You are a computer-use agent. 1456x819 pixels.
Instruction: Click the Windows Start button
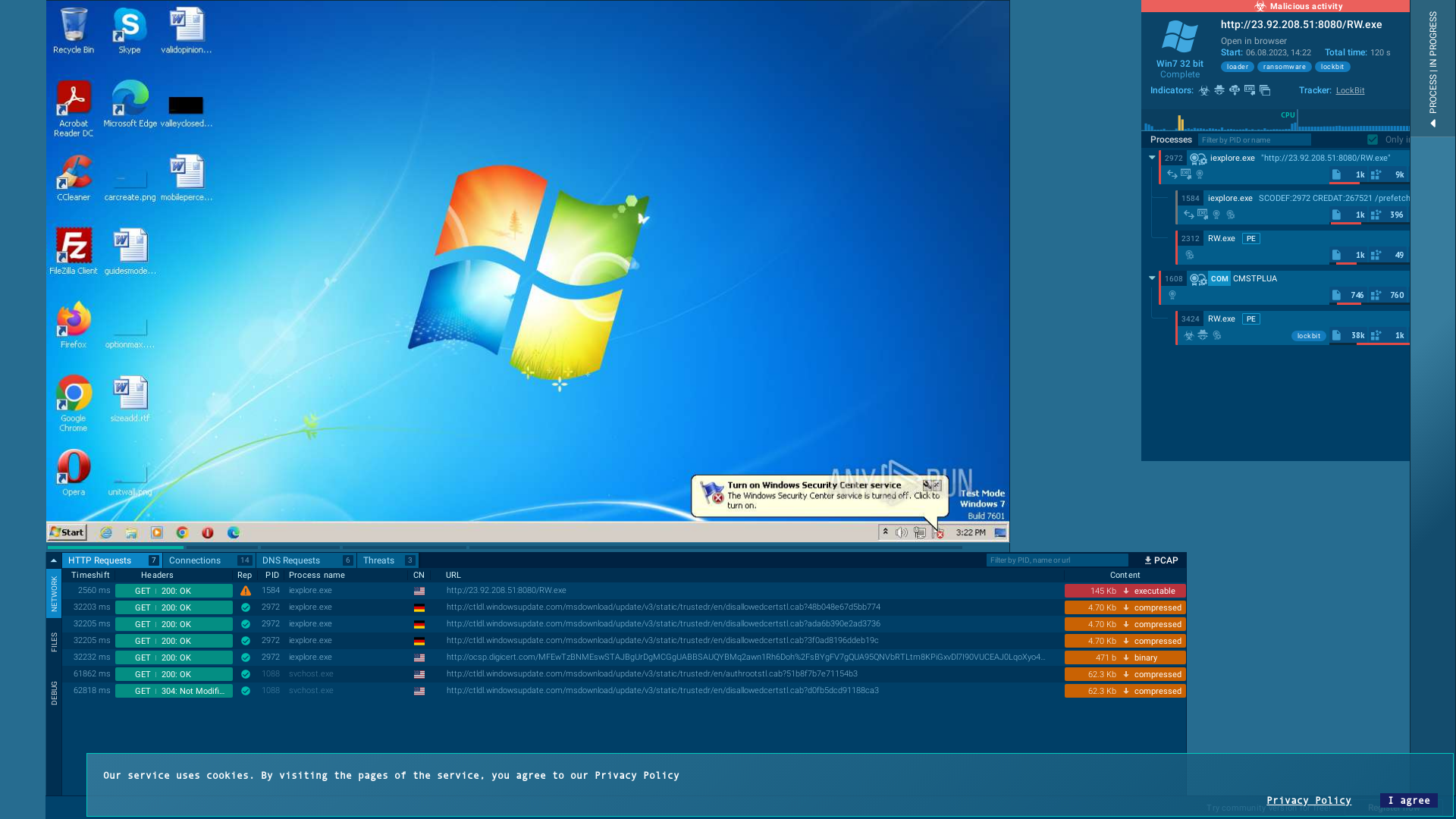click(x=67, y=532)
